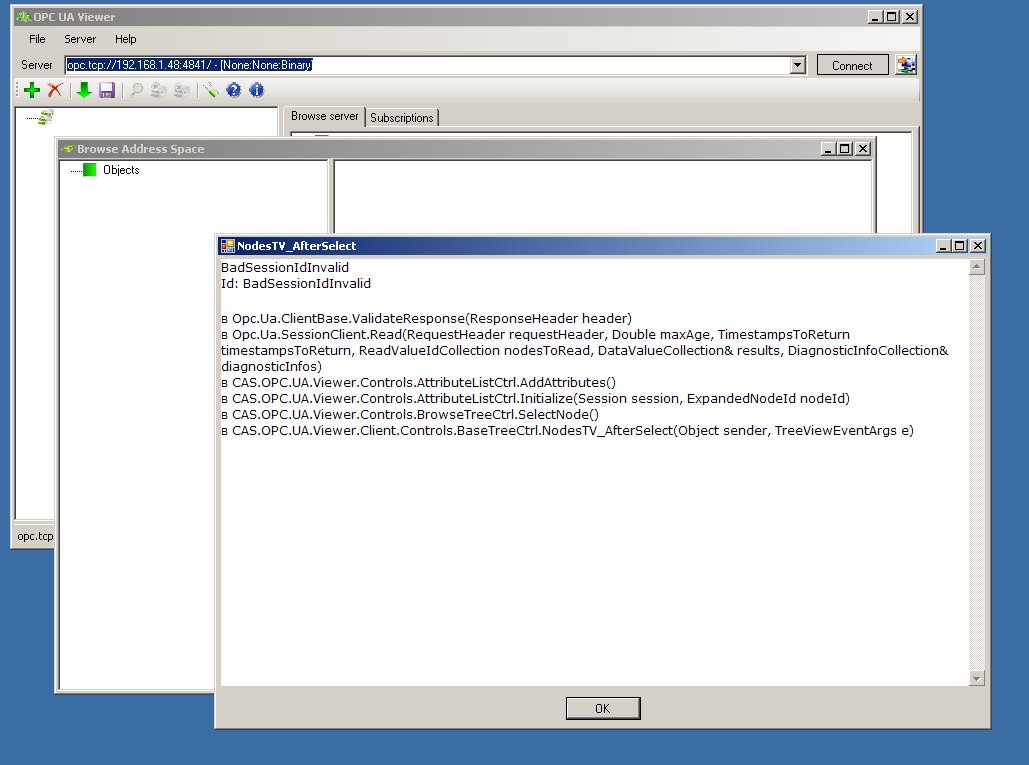Viewport: 1029px width, 765px height.
Task: Select the green Objects node icon
Action: tap(90, 170)
